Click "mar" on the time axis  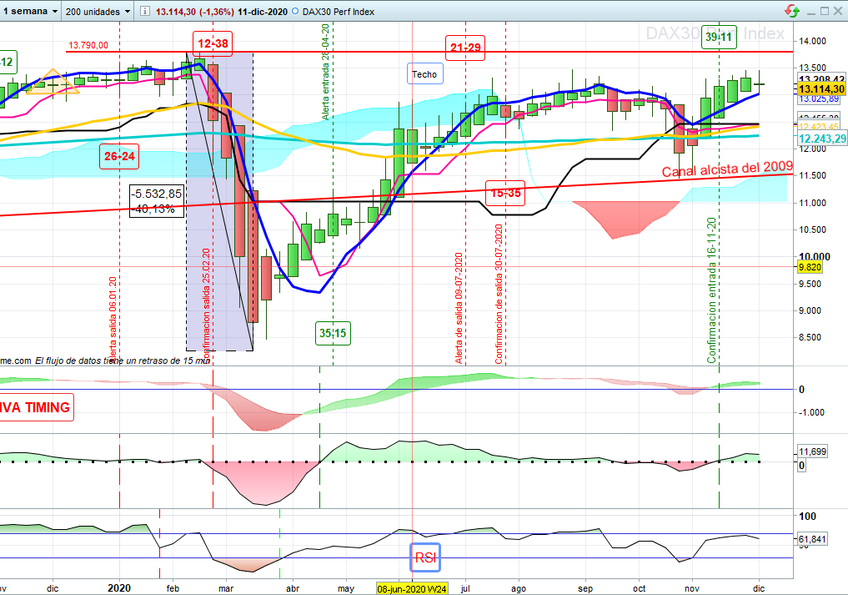tap(226, 589)
